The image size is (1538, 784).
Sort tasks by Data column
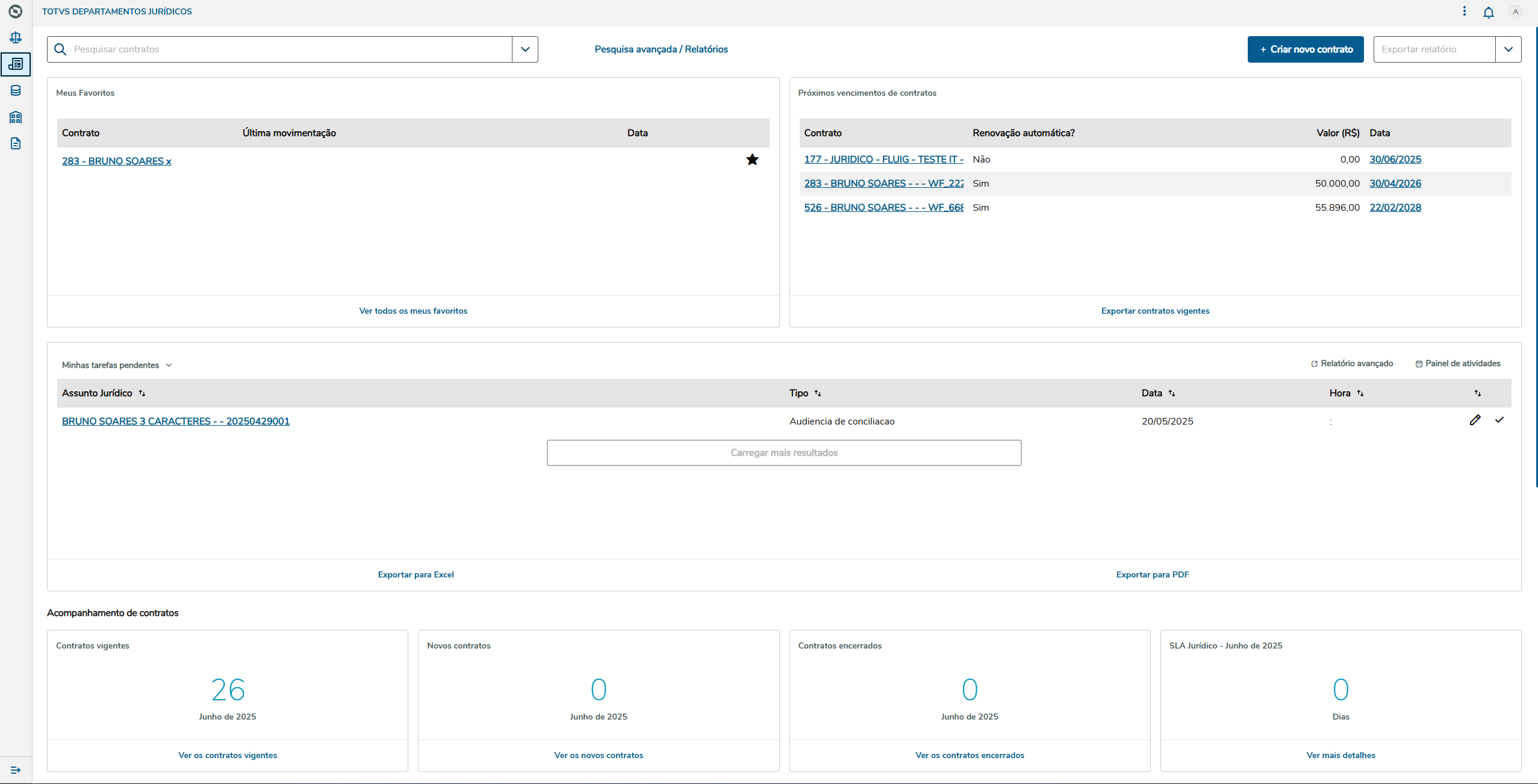[x=1172, y=393]
